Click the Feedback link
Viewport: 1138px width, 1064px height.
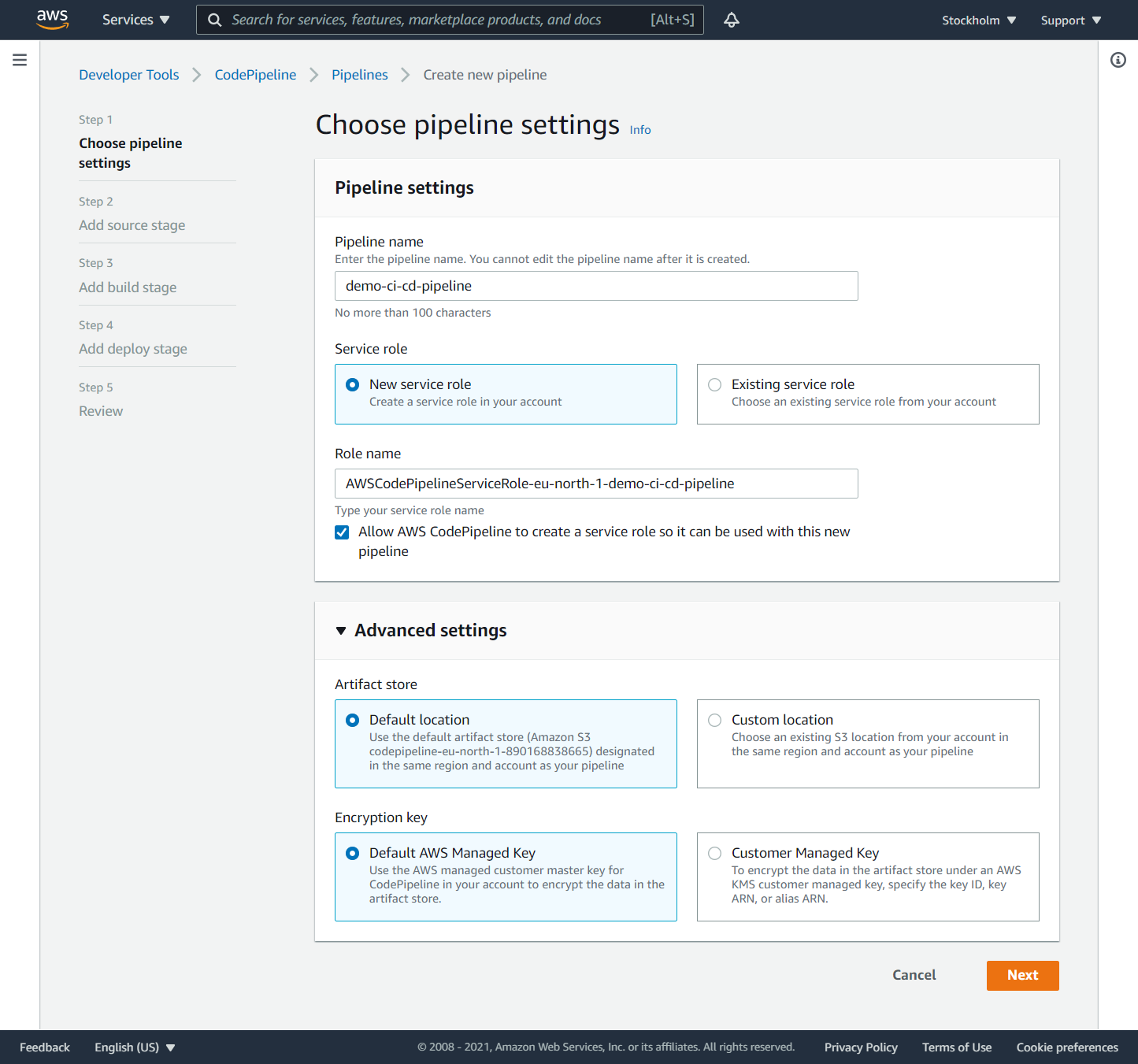(x=45, y=1047)
